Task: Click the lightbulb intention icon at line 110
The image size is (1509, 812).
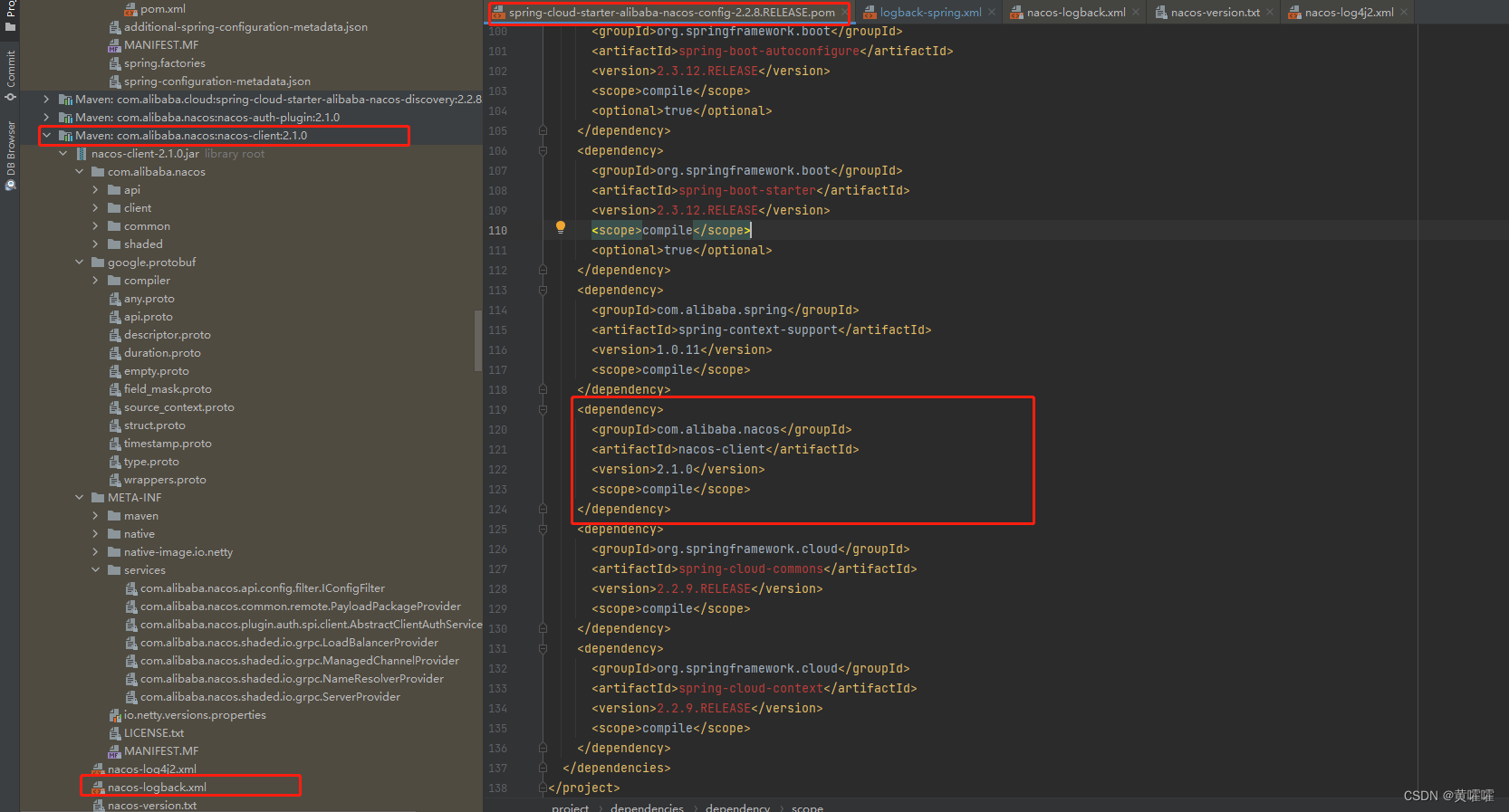Action: tap(561, 227)
